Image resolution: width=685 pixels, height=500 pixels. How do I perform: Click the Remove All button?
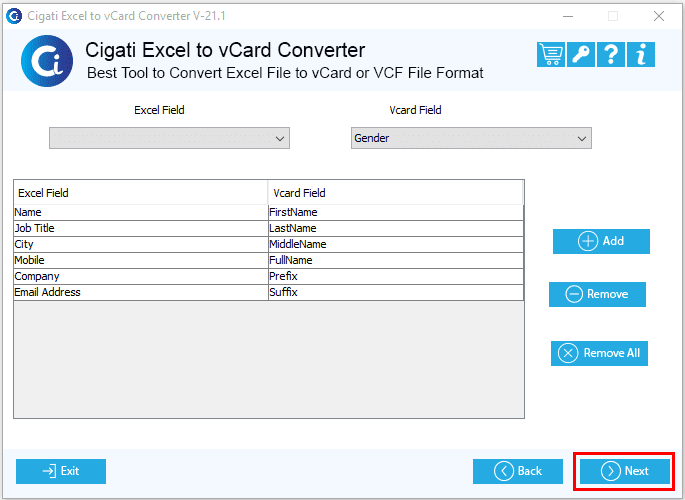tap(599, 353)
